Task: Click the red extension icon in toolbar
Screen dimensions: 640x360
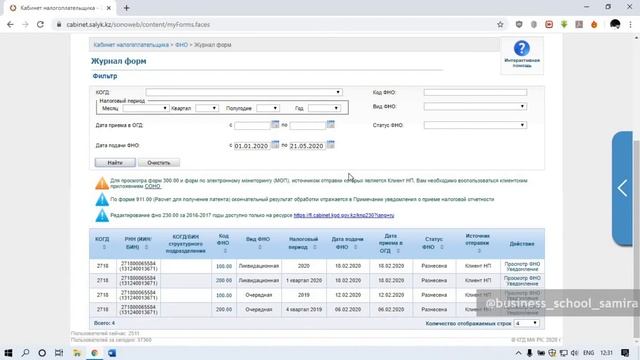Action: point(549,24)
